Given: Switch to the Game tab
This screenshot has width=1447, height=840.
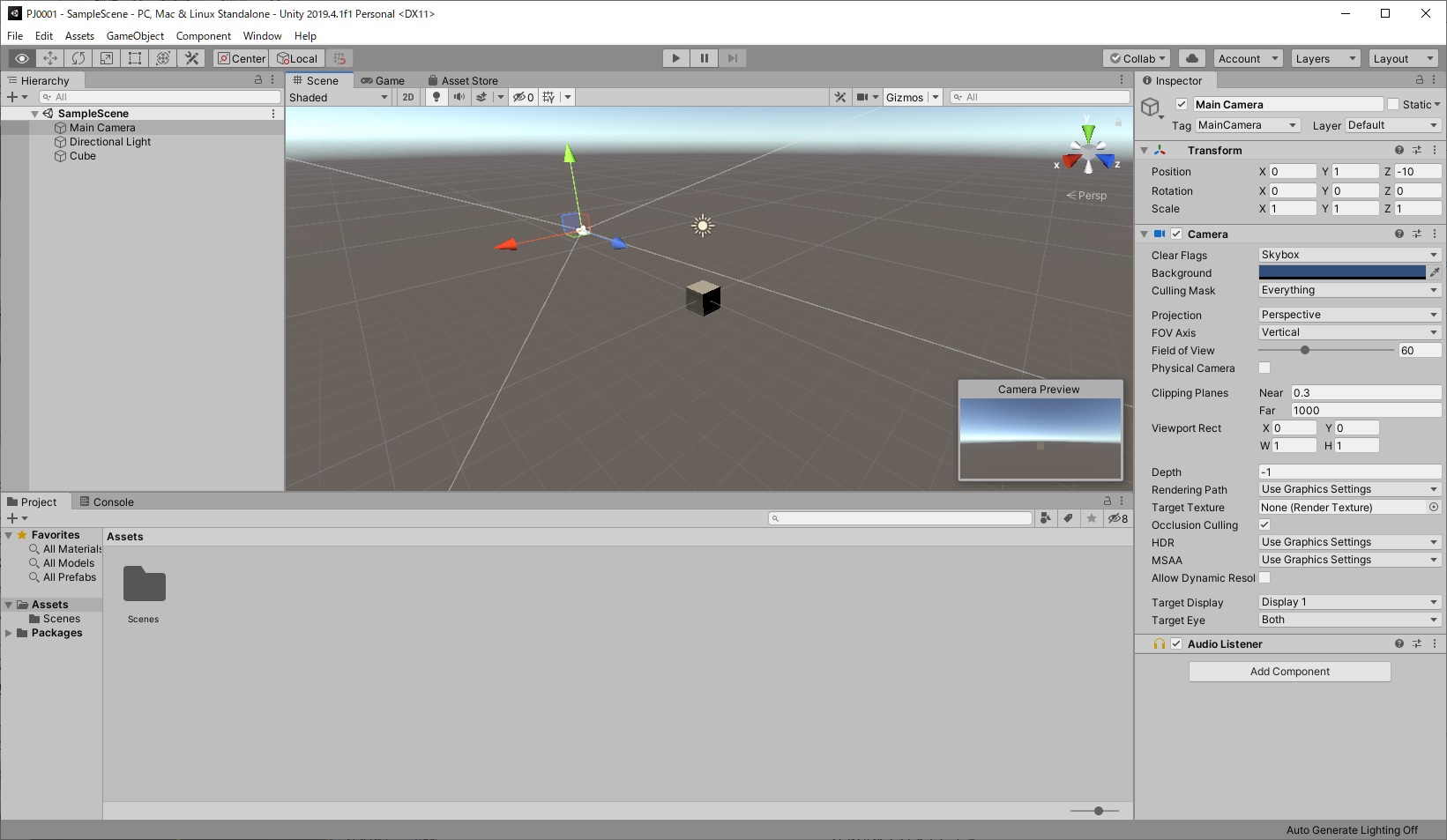Looking at the screenshot, I should [x=383, y=80].
